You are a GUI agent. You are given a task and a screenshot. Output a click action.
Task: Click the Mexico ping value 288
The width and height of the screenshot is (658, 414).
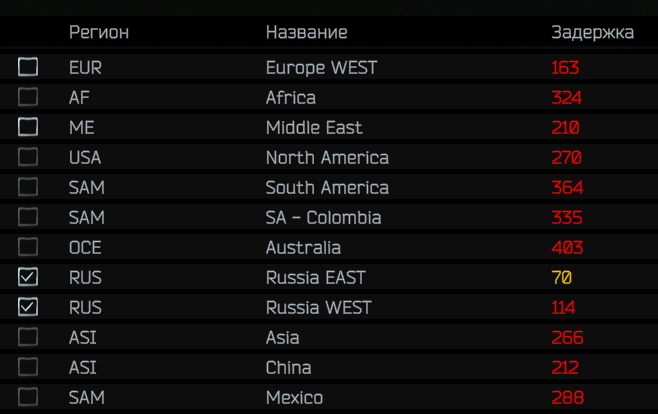[567, 398]
